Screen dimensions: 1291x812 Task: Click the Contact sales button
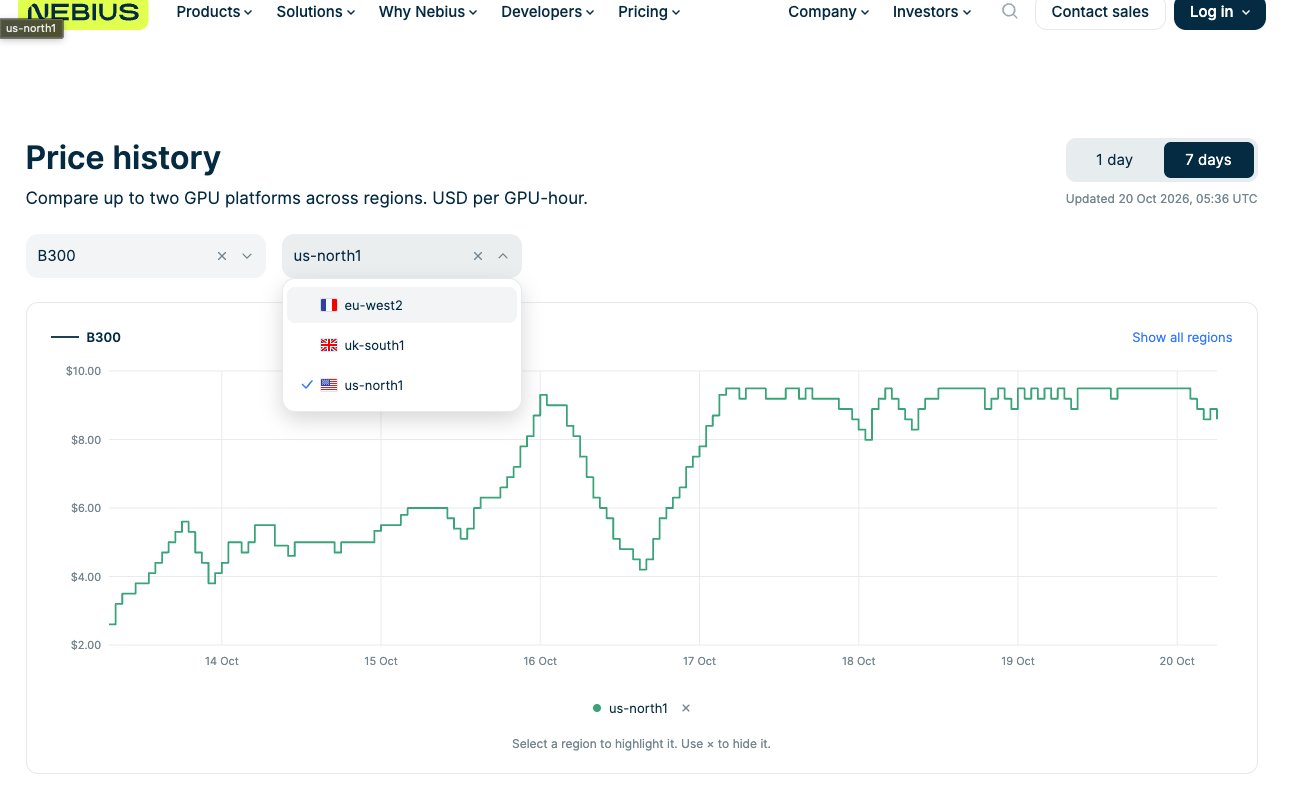point(1100,13)
